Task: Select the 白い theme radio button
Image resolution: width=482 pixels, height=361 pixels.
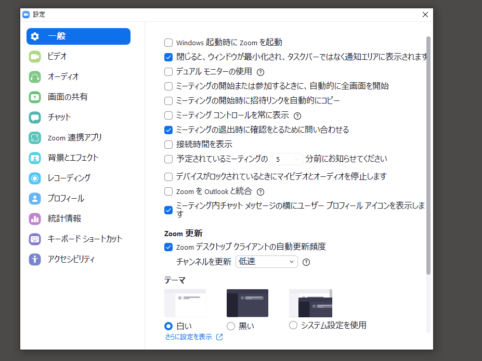Action: coord(168,326)
